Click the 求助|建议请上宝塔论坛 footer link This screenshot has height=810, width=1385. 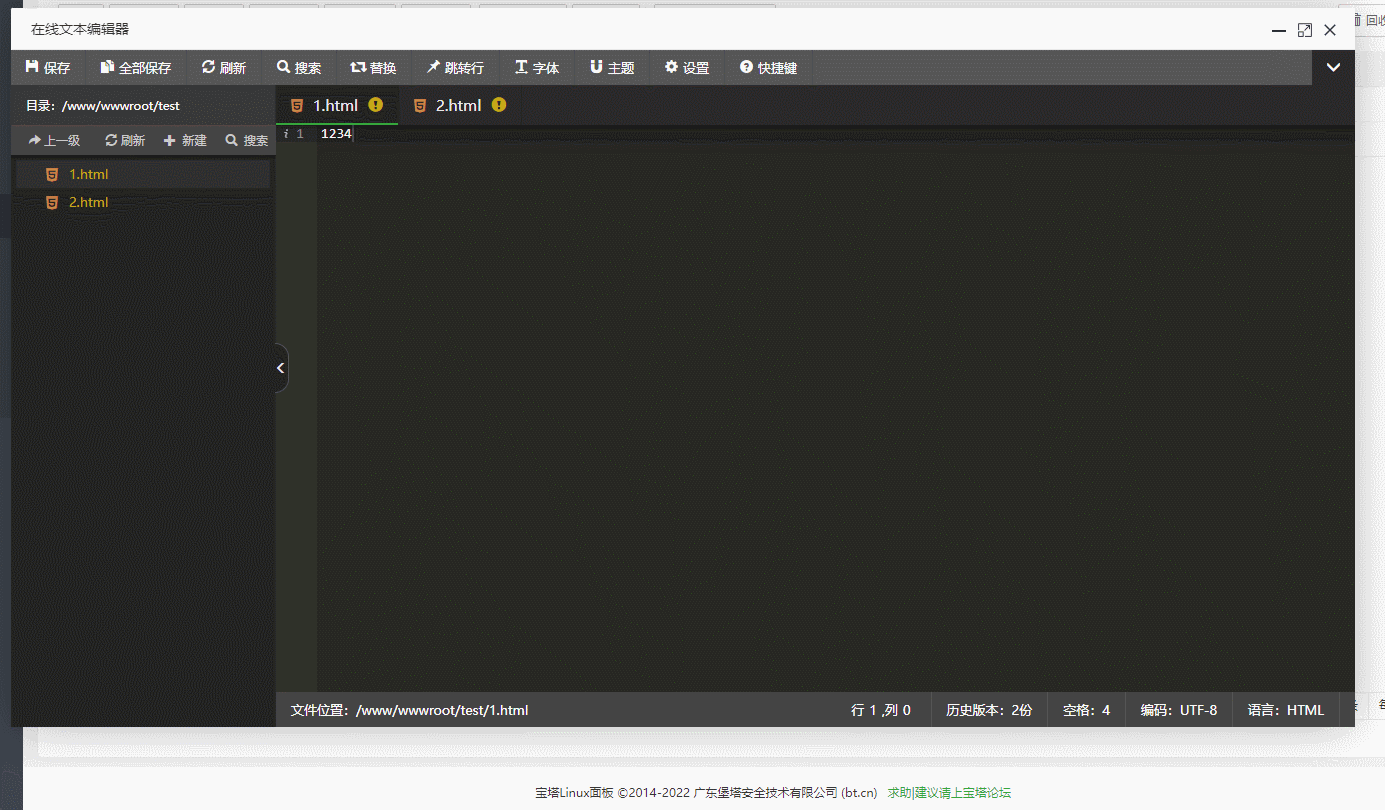949,793
